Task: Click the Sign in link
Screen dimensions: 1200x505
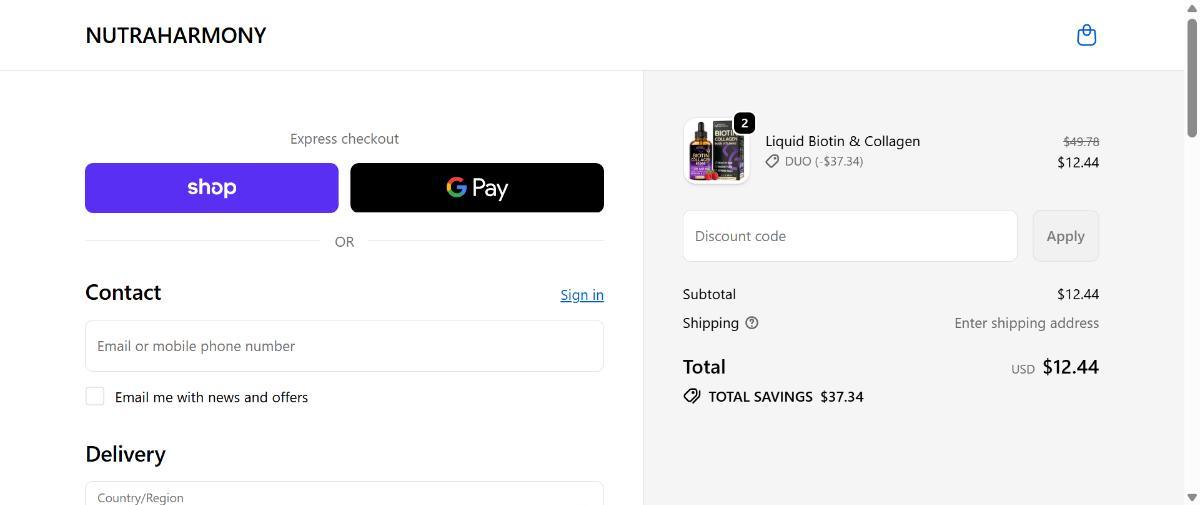Action: coord(582,295)
